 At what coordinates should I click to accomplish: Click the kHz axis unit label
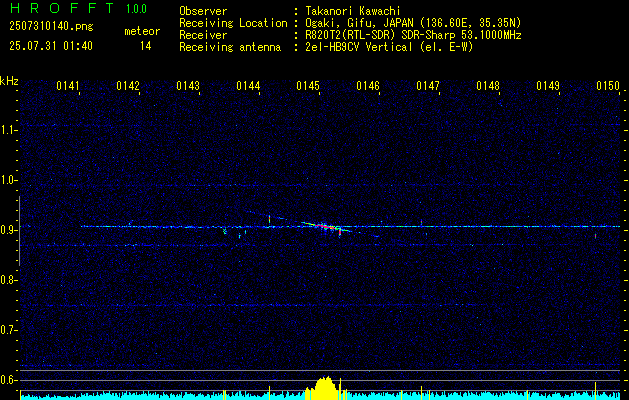coord(9,81)
